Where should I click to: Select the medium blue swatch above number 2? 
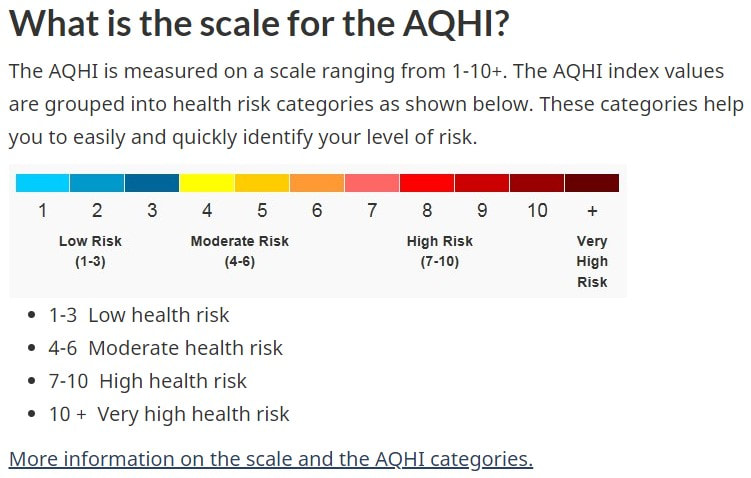[97, 183]
